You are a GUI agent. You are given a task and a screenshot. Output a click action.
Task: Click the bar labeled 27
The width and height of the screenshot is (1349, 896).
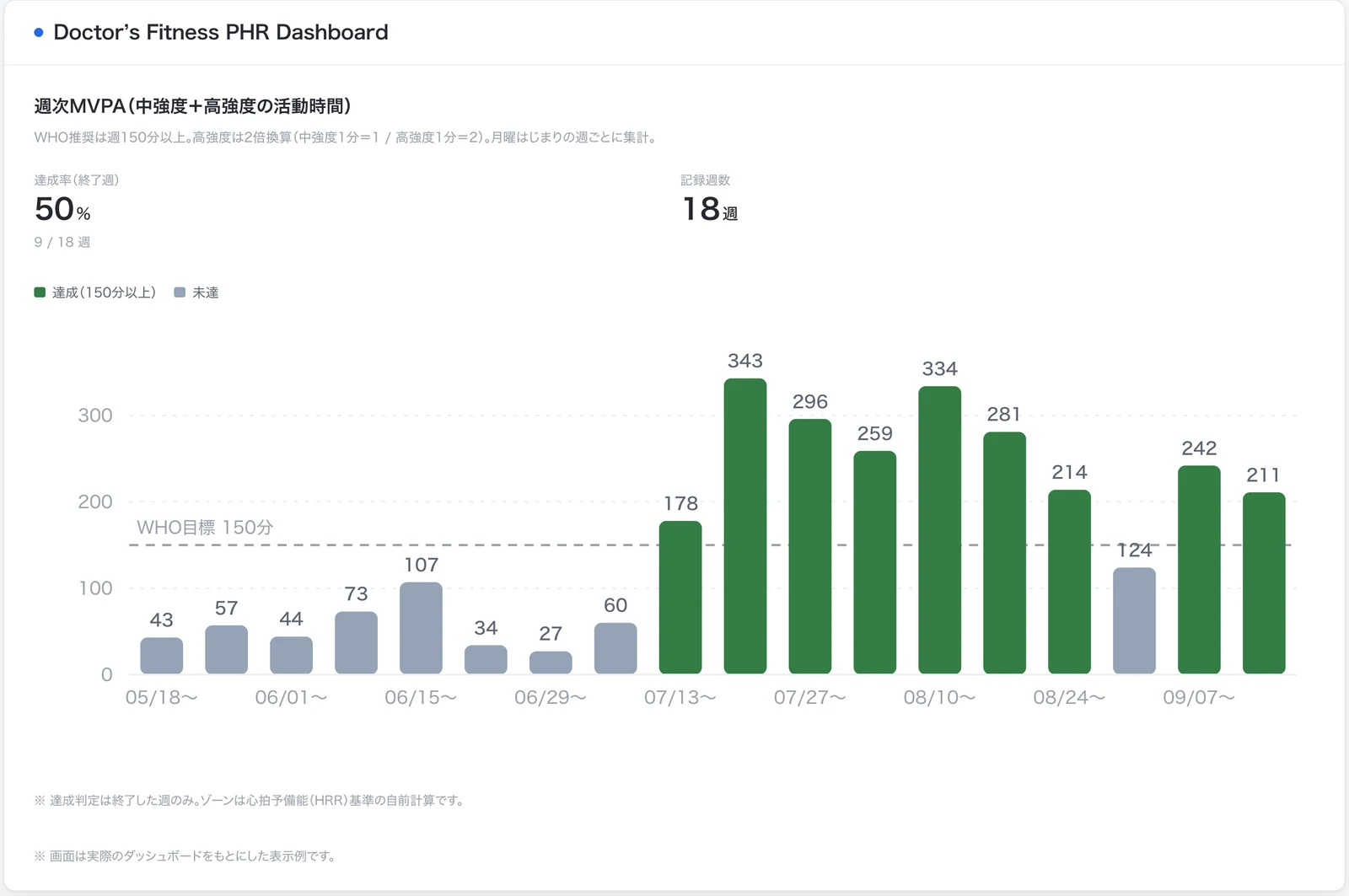click(551, 663)
